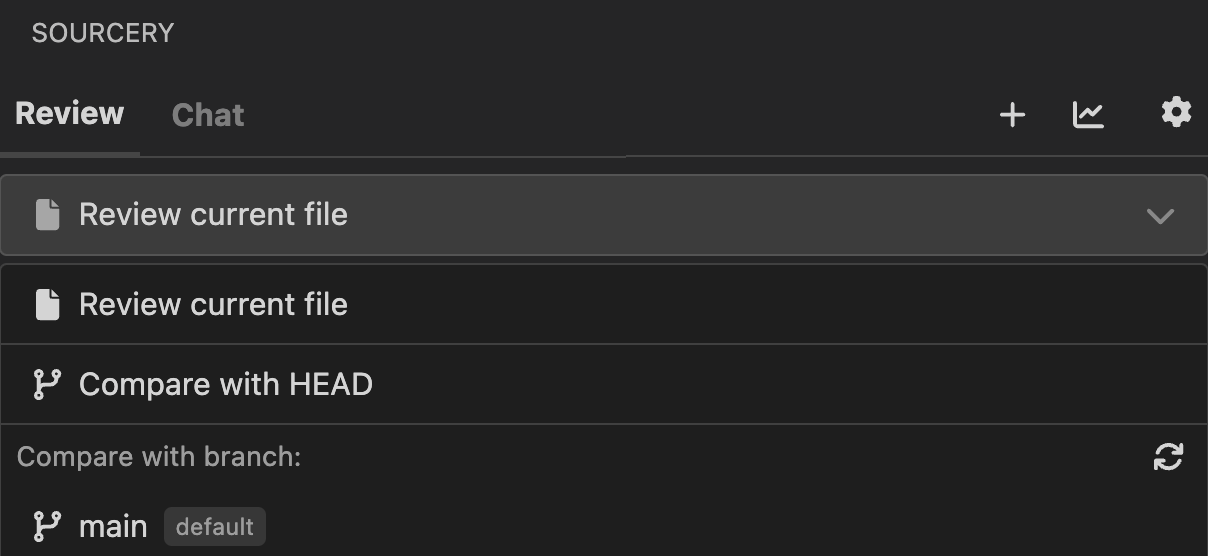This screenshot has width=1208, height=556.
Task: Click the default badge on main branch
Action: [x=215, y=527]
